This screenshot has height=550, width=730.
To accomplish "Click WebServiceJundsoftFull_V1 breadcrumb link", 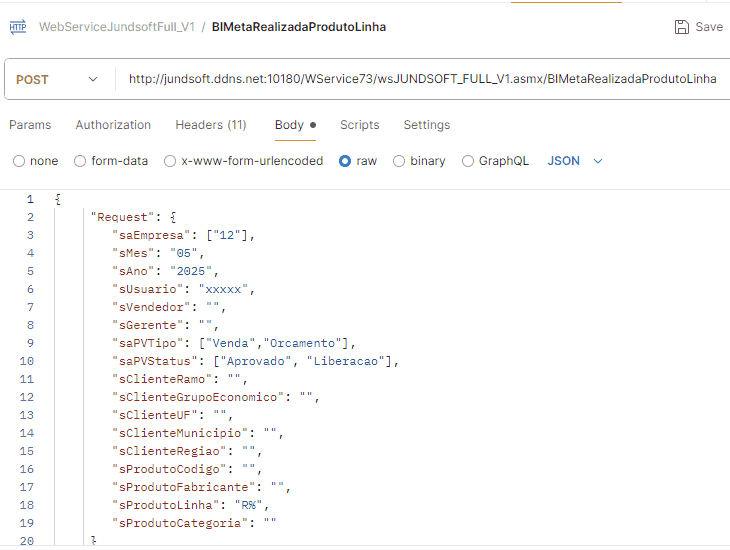I will tap(116, 27).
